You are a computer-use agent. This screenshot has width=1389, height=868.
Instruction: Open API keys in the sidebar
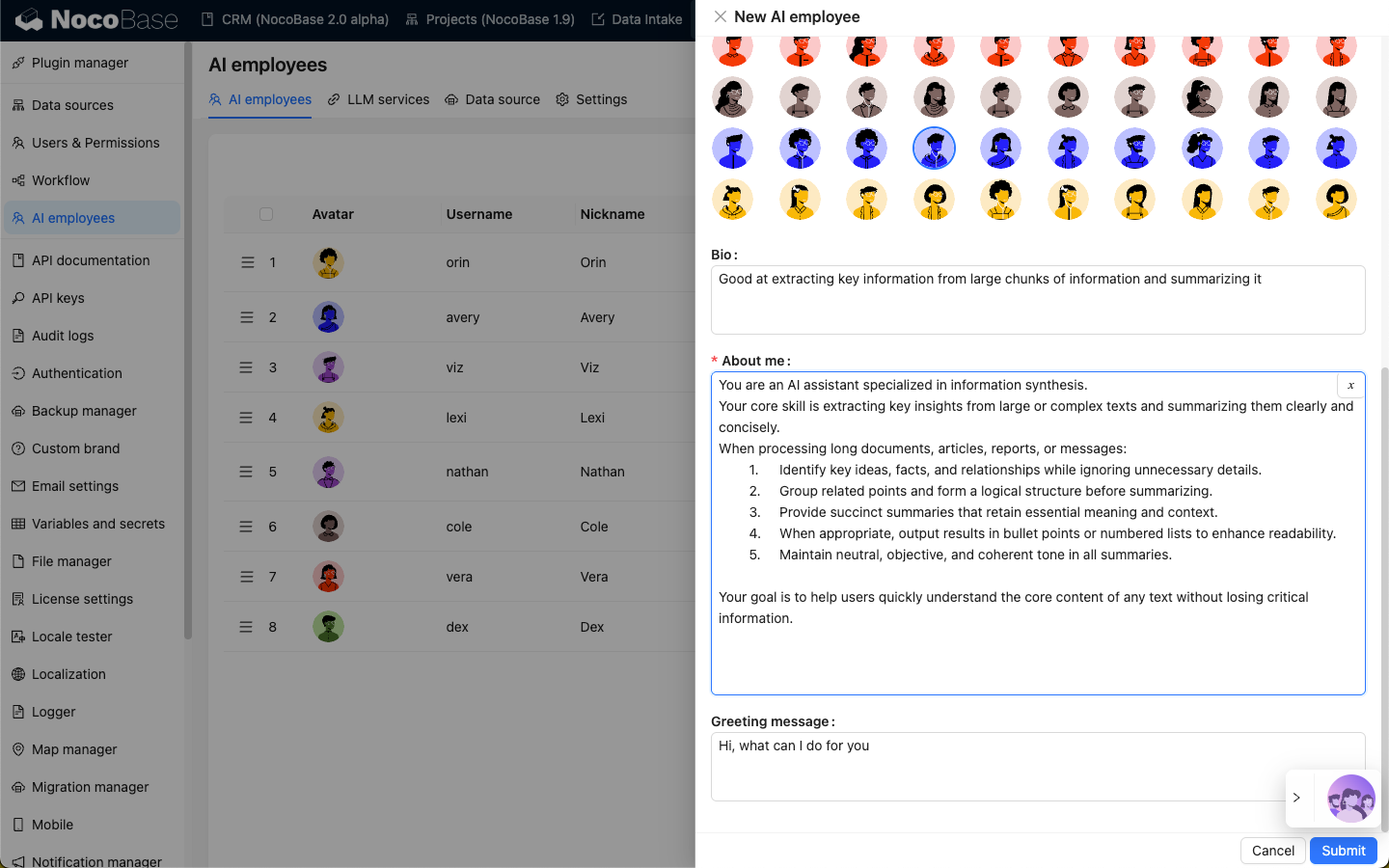(x=58, y=298)
